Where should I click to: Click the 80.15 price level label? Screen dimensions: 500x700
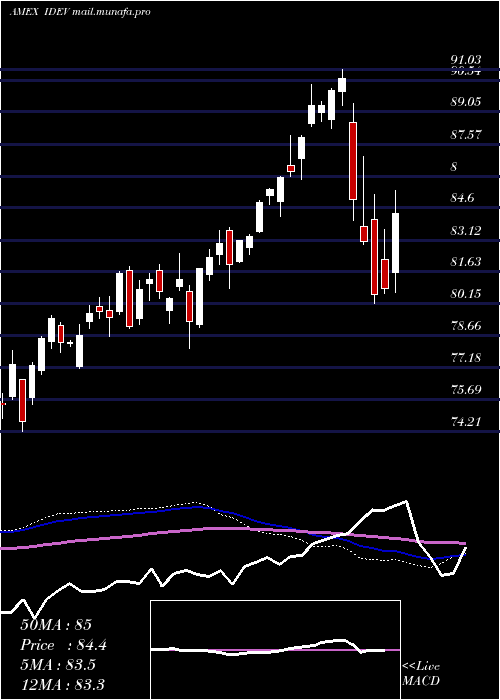click(466, 293)
